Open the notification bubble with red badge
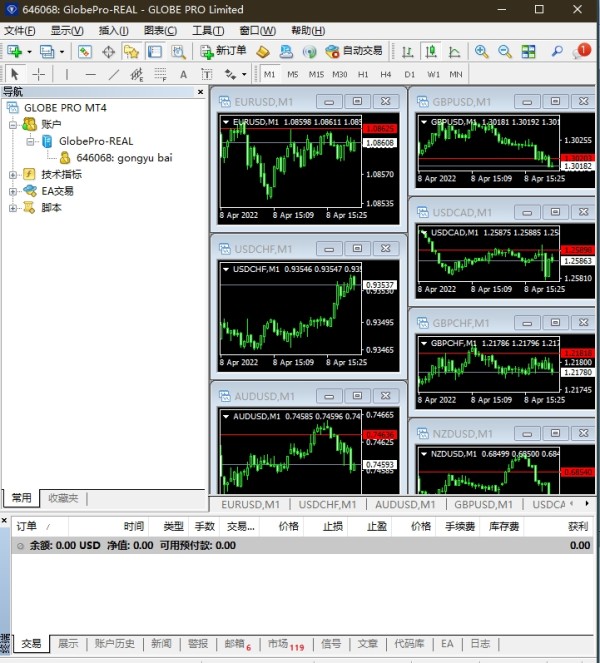This screenshot has height=663, width=600. pyautogui.click(x=581, y=51)
